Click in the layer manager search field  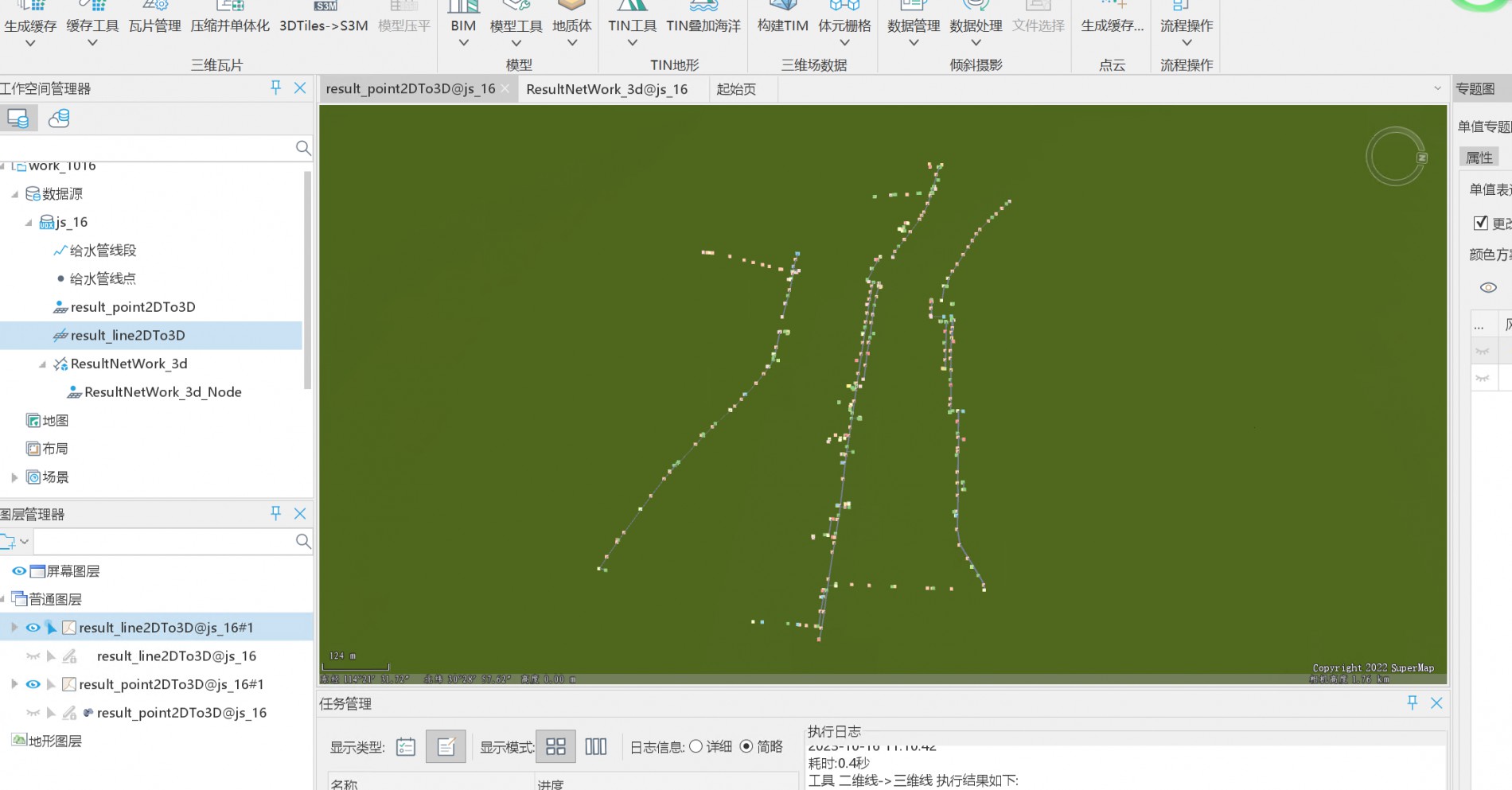tap(163, 541)
